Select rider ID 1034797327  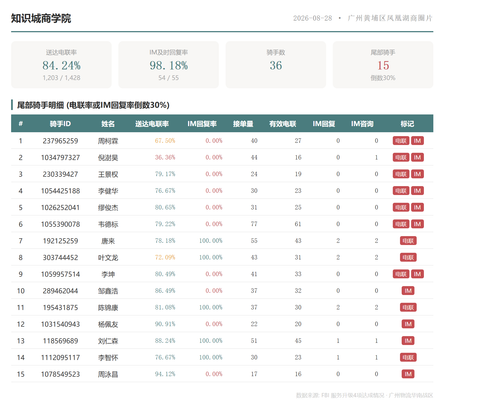pyautogui.click(x=60, y=157)
